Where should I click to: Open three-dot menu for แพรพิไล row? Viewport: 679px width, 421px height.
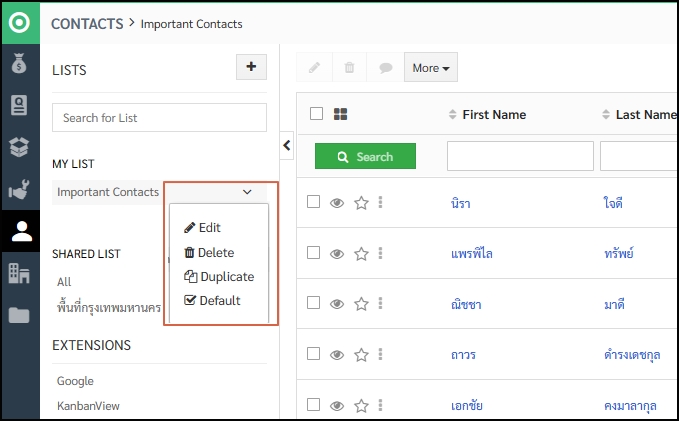point(380,253)
